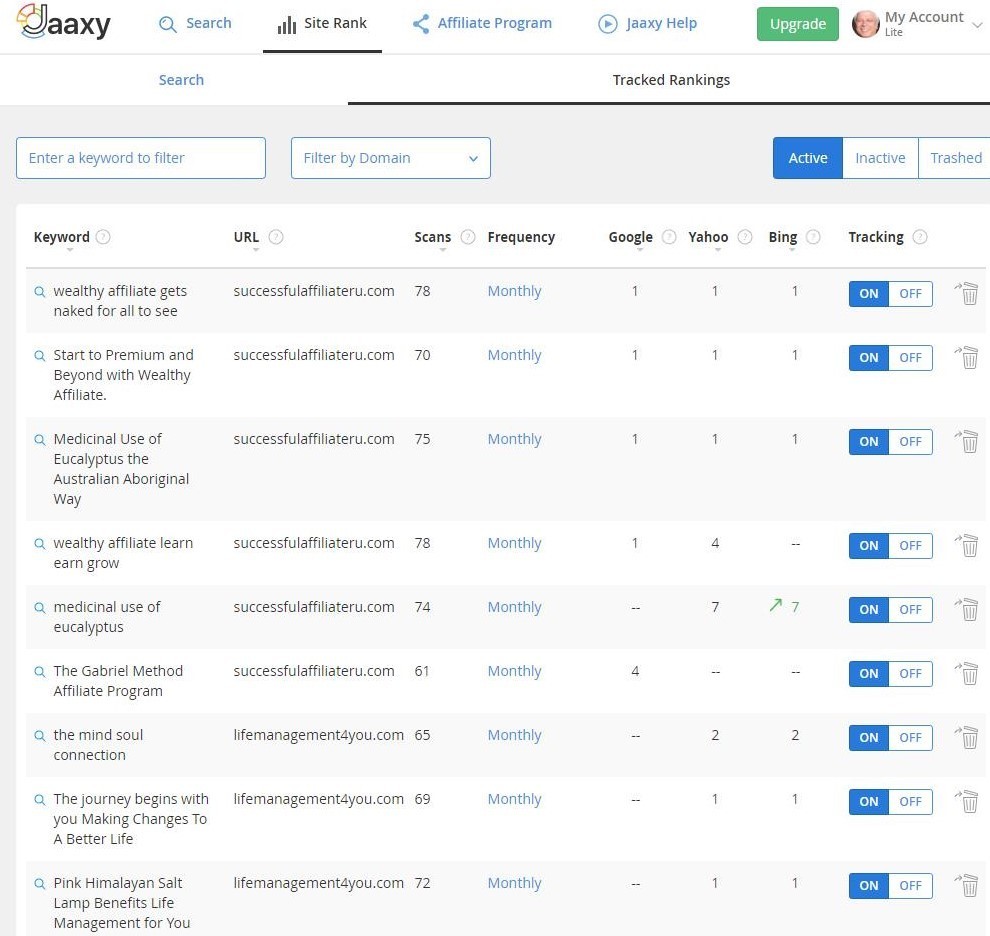Click magnifier icon beside 'Pink Himalayan Salt Lamp'
Viewport: 990px width, 936px height.
click(40, 884)
